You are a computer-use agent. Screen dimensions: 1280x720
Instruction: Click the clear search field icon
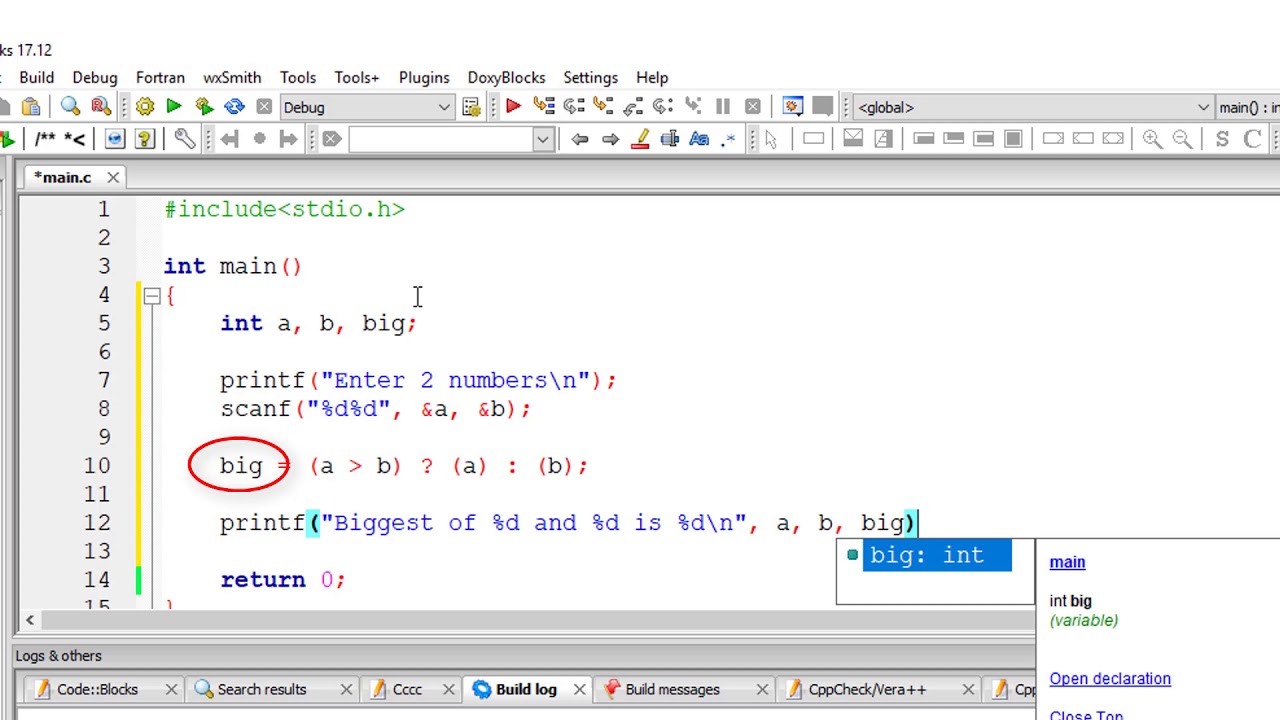point(332,139)
